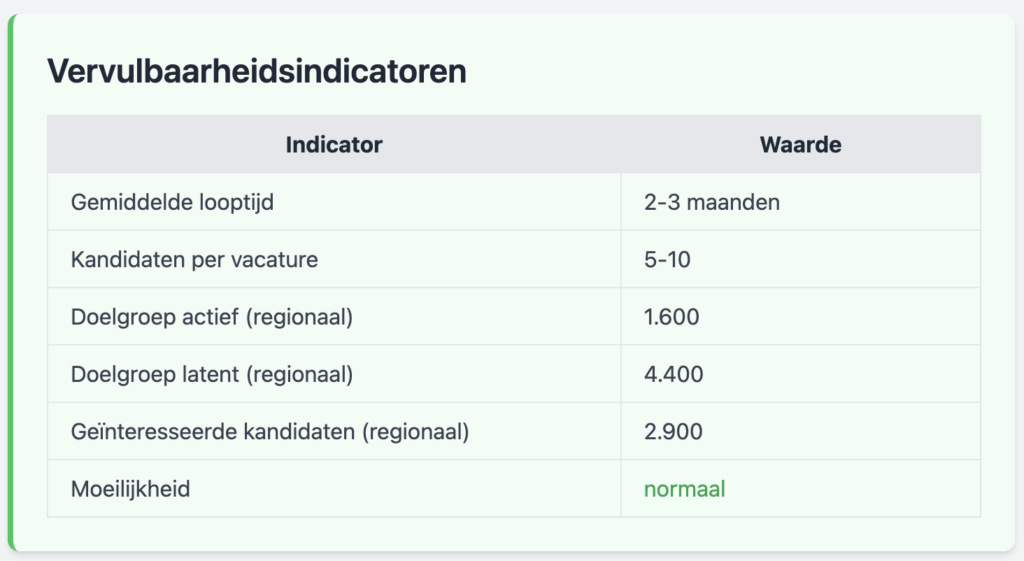
Task: Select the Kandidaten per vacature label
Action: click(194, 260)
